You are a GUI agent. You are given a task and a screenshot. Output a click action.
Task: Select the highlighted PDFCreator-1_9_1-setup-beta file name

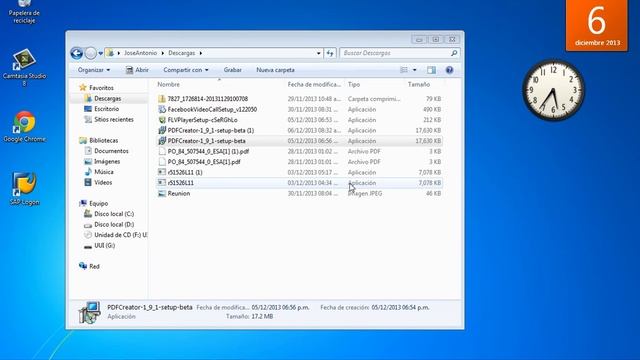pyautogui.click(x=207, y=141)
